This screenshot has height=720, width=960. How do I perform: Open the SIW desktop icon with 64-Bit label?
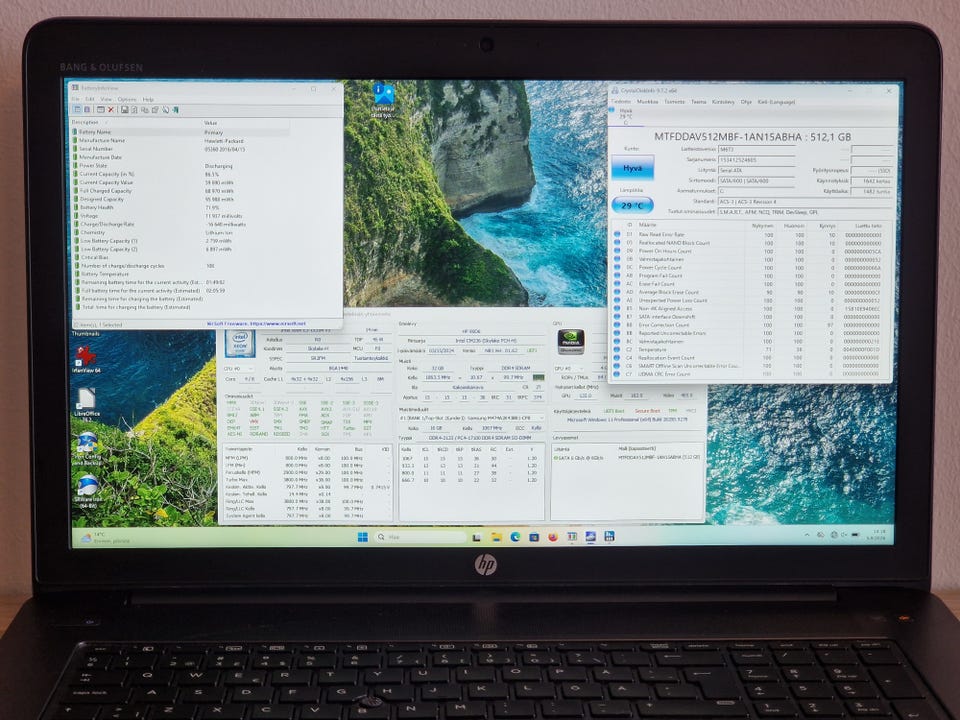(x=88, y=492)
